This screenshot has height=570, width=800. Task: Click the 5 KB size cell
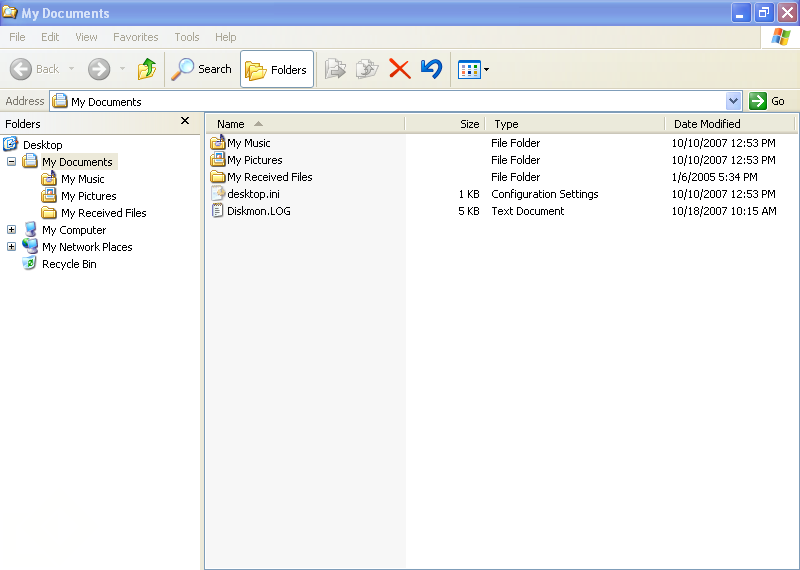(468, 211)
